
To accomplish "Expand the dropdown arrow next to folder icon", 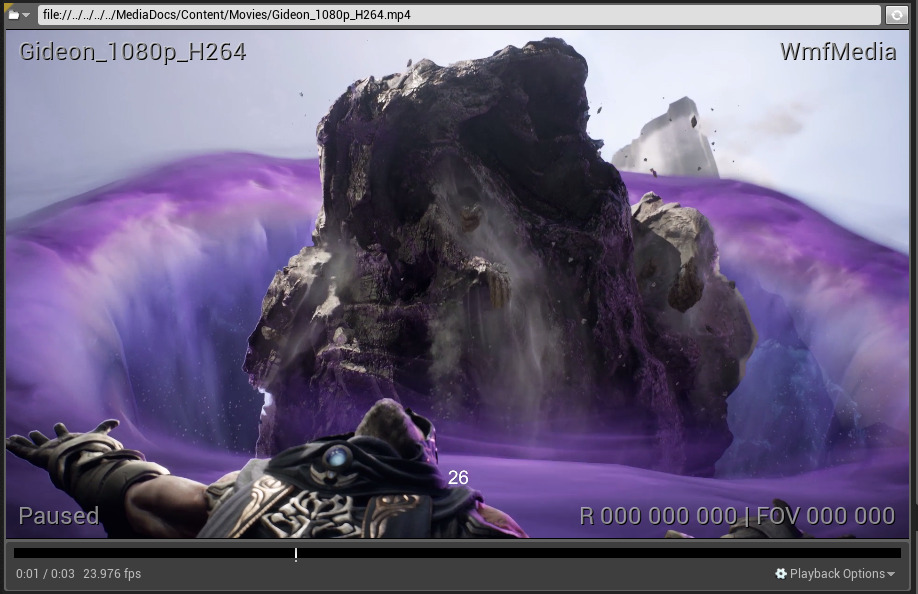I will click(x=26, y=15).
